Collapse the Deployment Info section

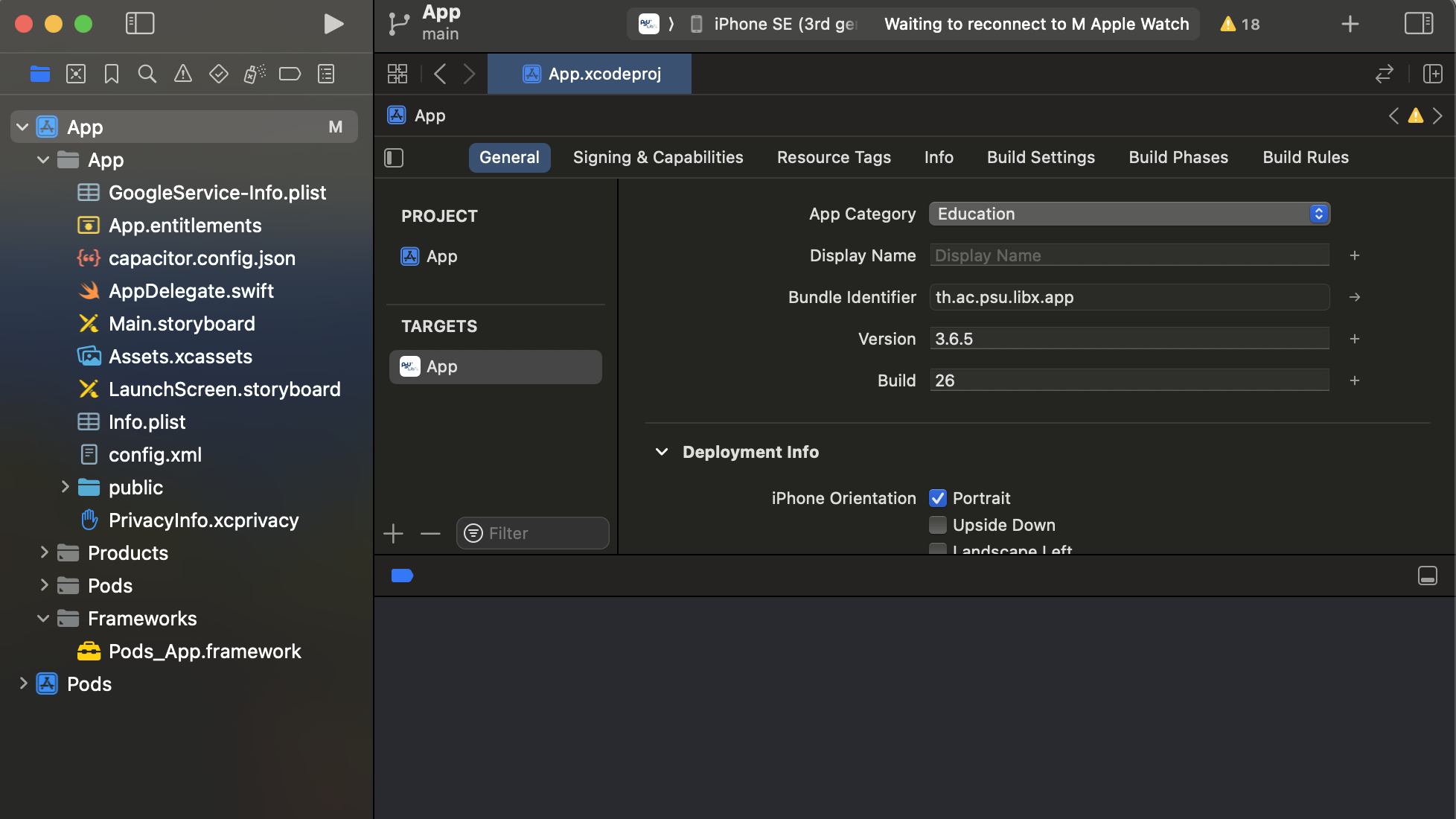click(x=661, y=452)
